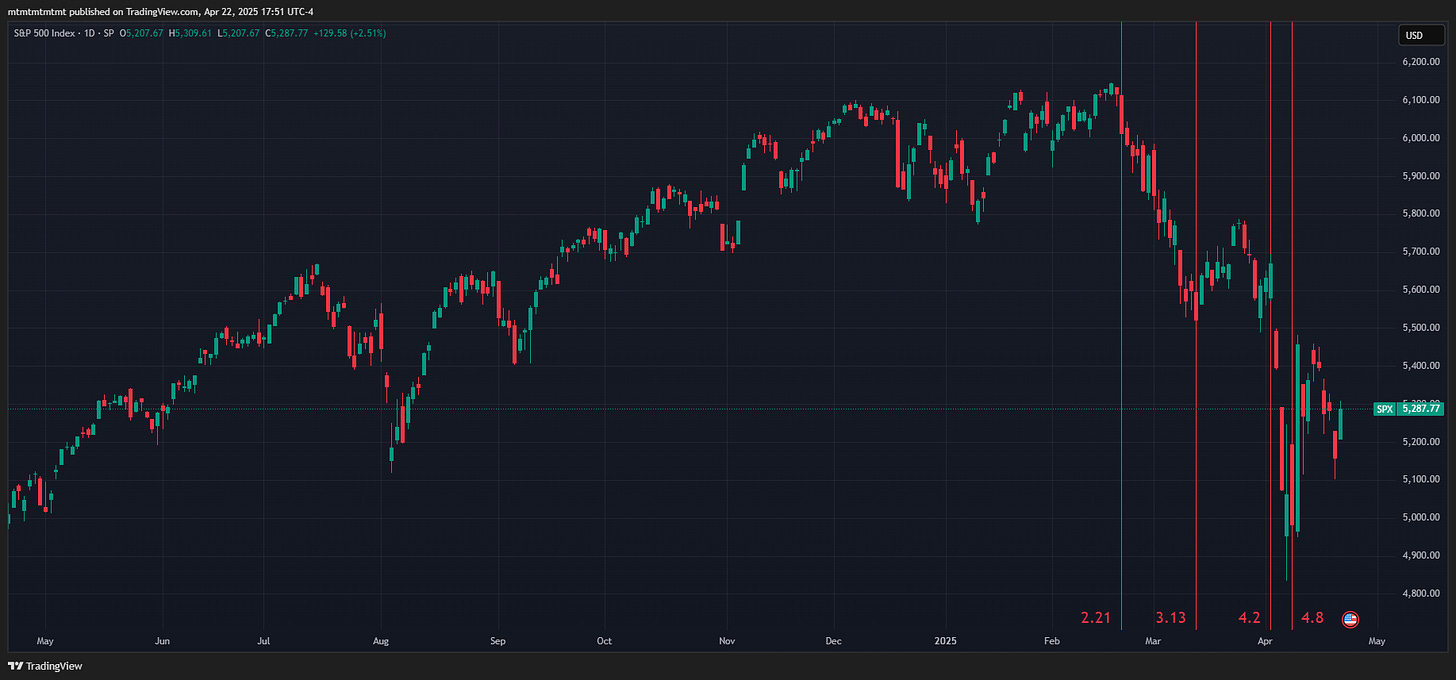The width and height of the screenshot is (1456, 680).
Task: Click the TradingView logo at bottom left
Action: coord(45,666)
